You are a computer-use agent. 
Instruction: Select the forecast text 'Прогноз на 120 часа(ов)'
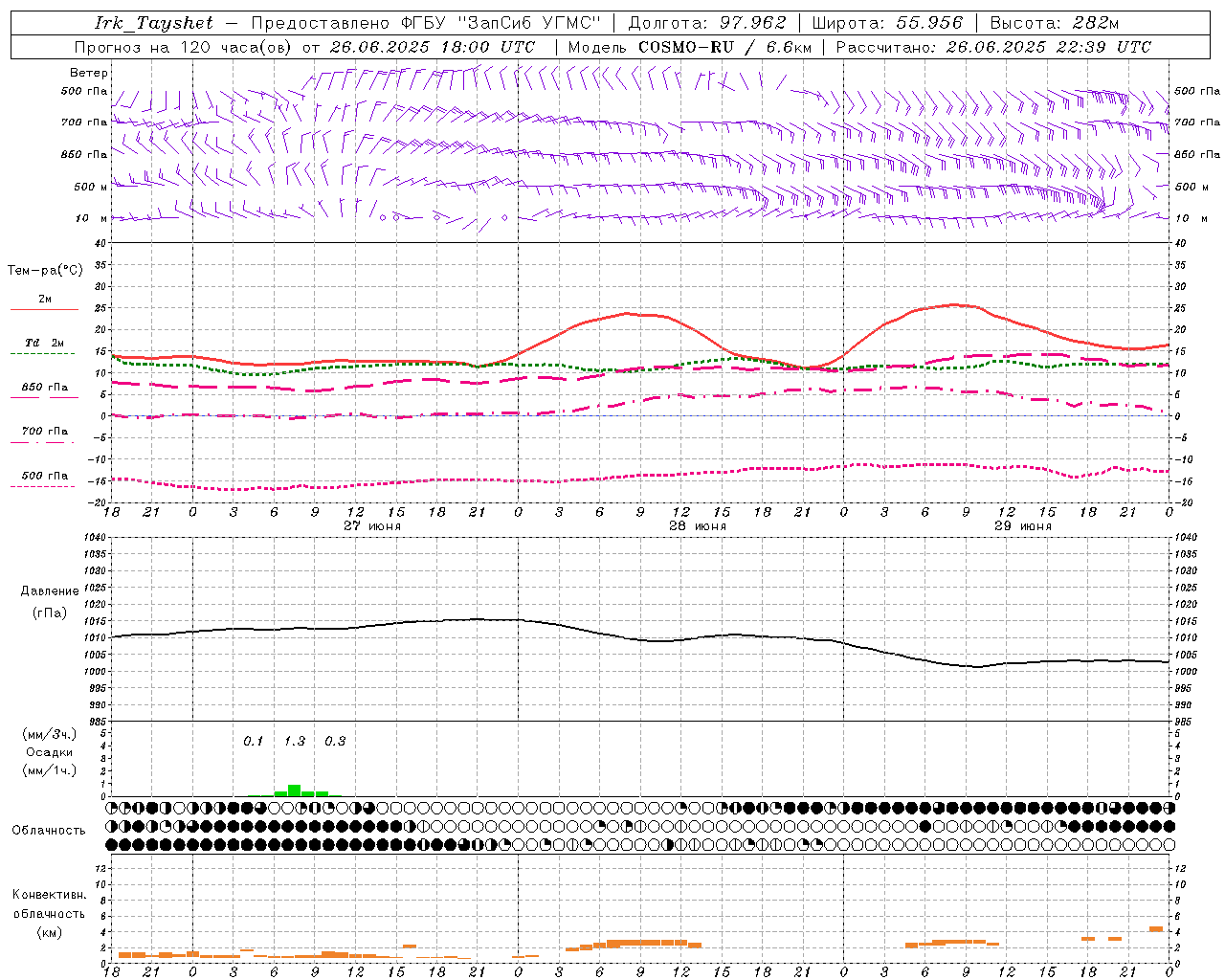click(x=185, y=47)
